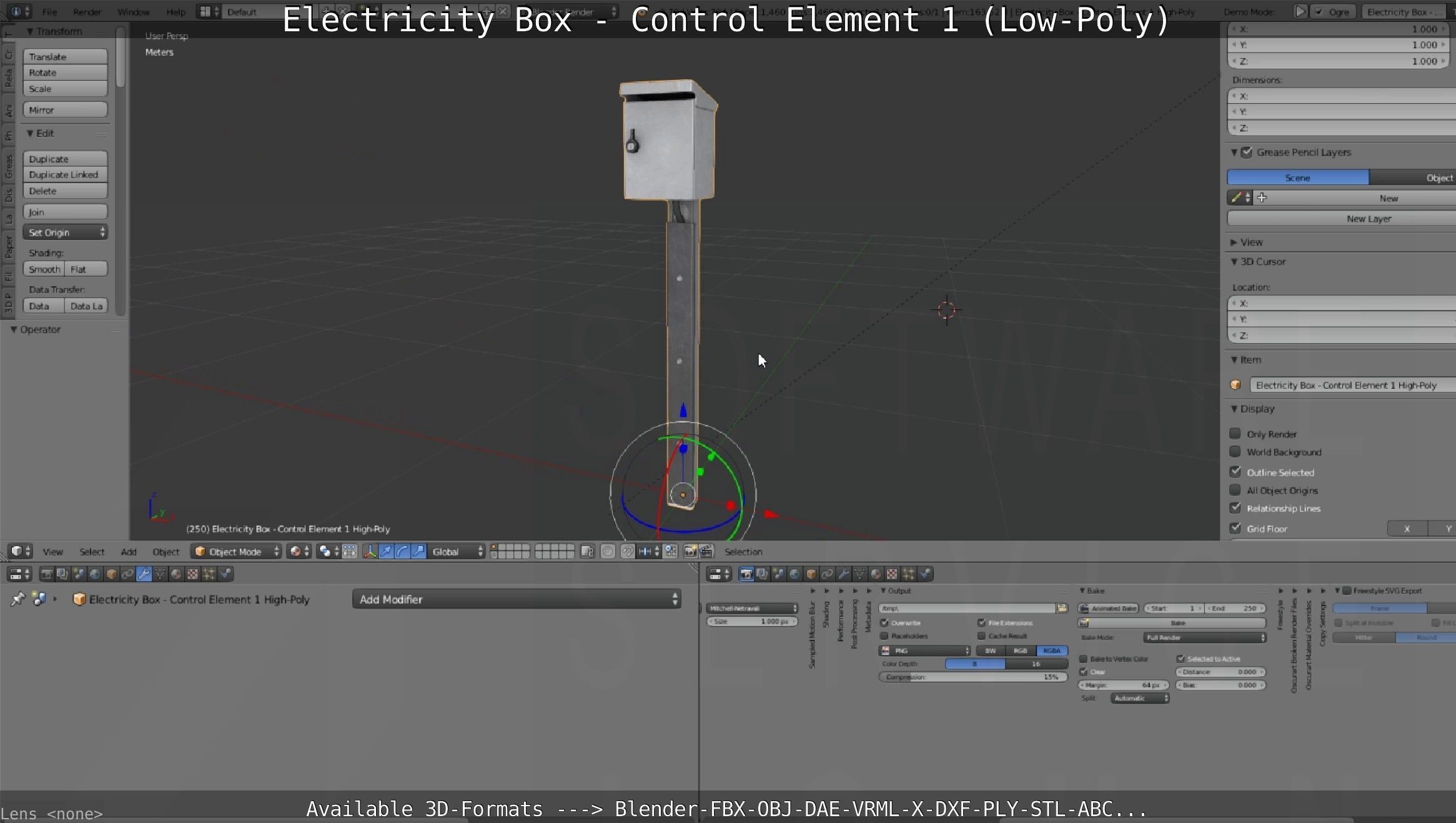This screenshot has height=823, width=1456.
Task: Enable the Cache Result checkbox
Action: click(x=982, y=636)
